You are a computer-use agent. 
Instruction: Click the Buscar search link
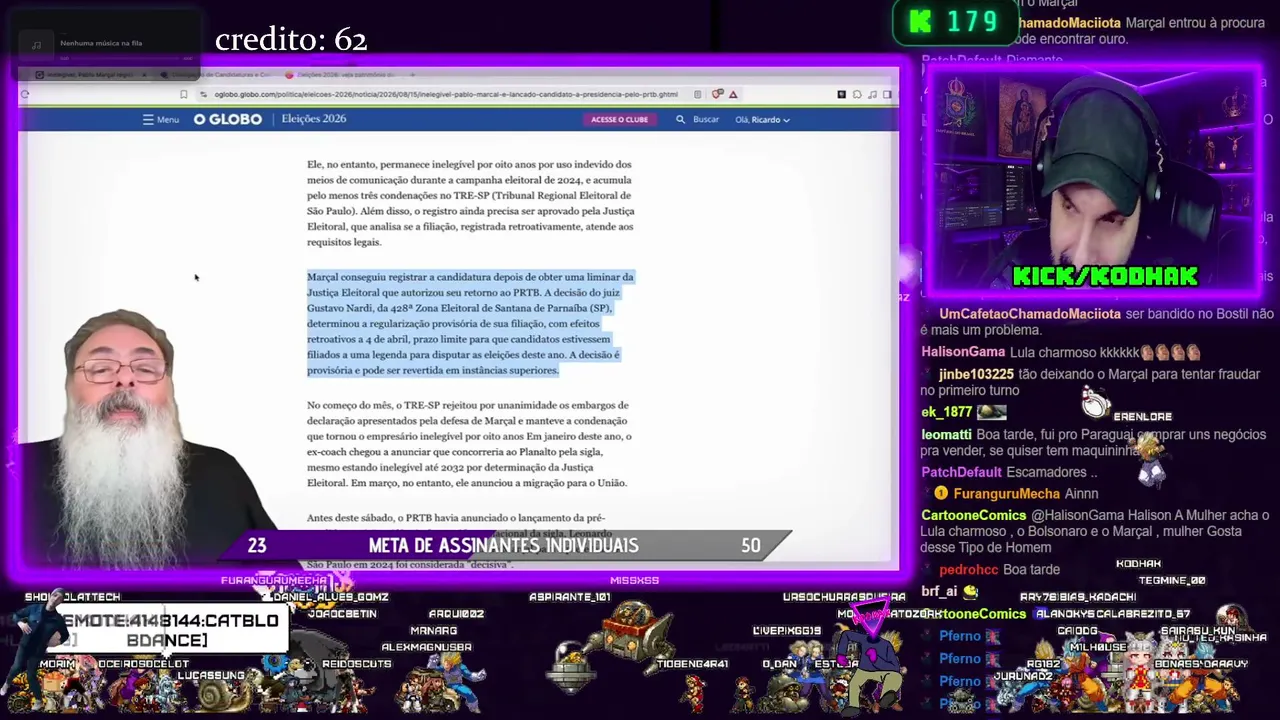706,119
